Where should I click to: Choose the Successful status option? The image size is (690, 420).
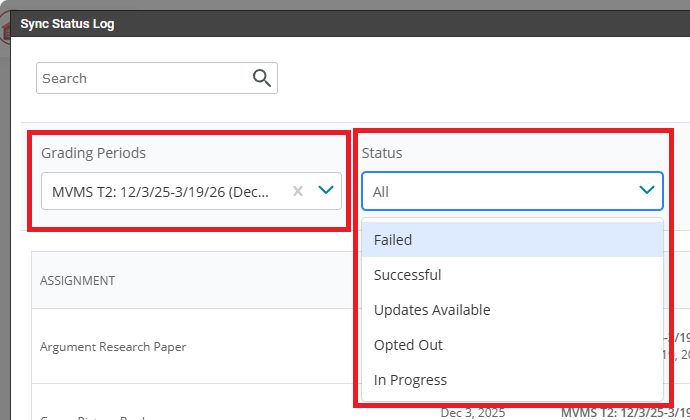tap(407, 275)
